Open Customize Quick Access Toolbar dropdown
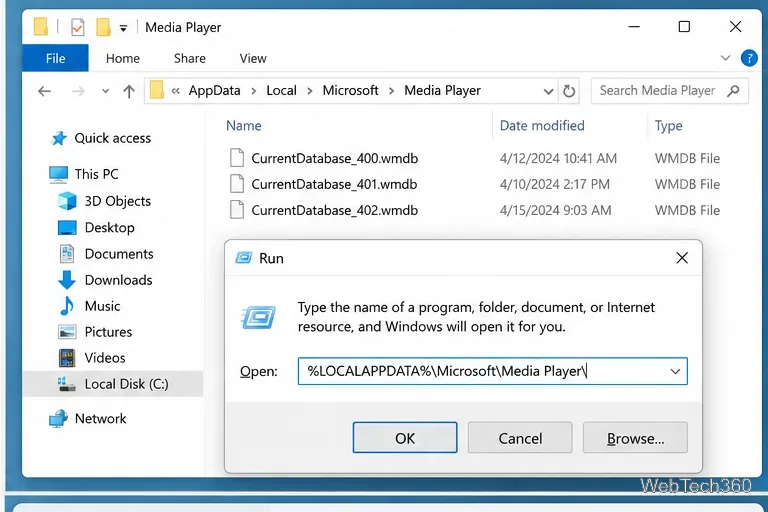The image size is (768, 512). [123, 28]
